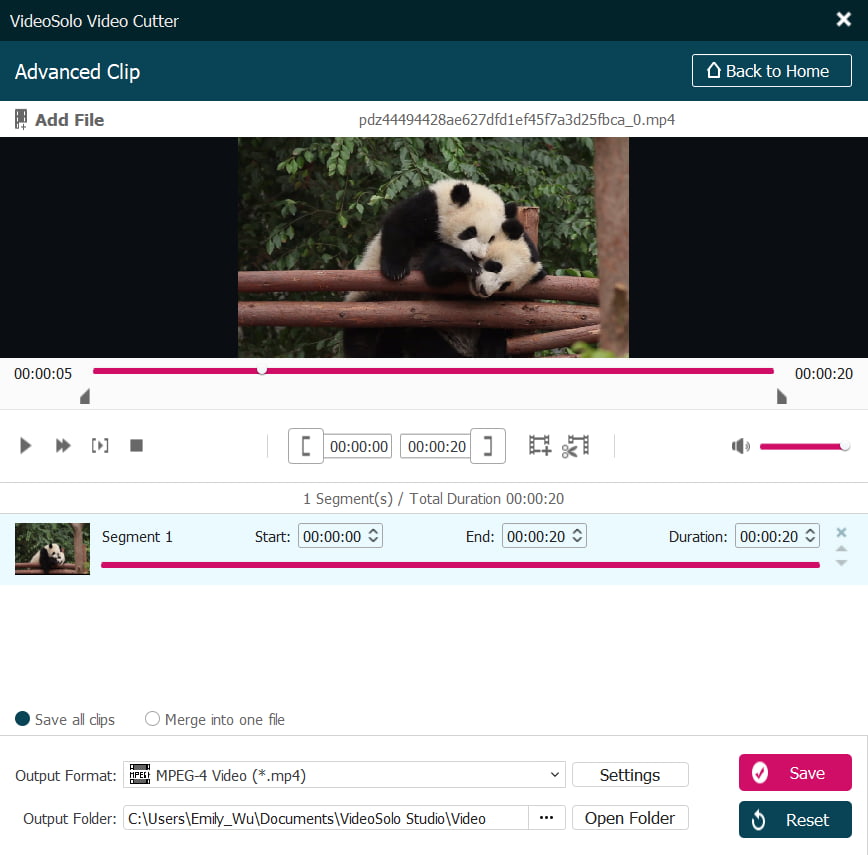The width and height of the screenshot is (868, 855).
Task: Adjust the Segment 1 Duration stepper
Action: 810,537
